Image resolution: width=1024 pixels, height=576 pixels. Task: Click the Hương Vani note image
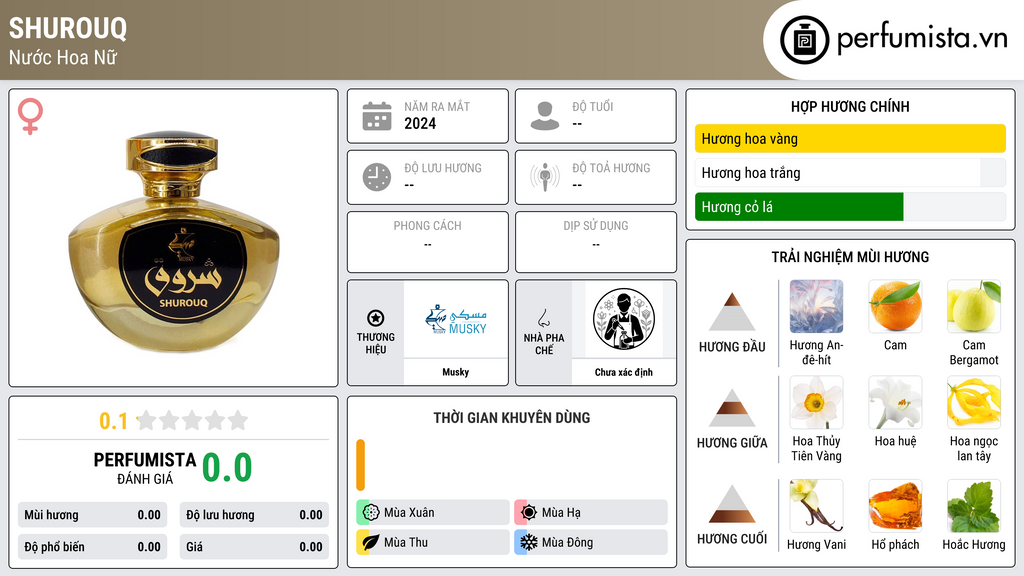[x=816, y=506]
